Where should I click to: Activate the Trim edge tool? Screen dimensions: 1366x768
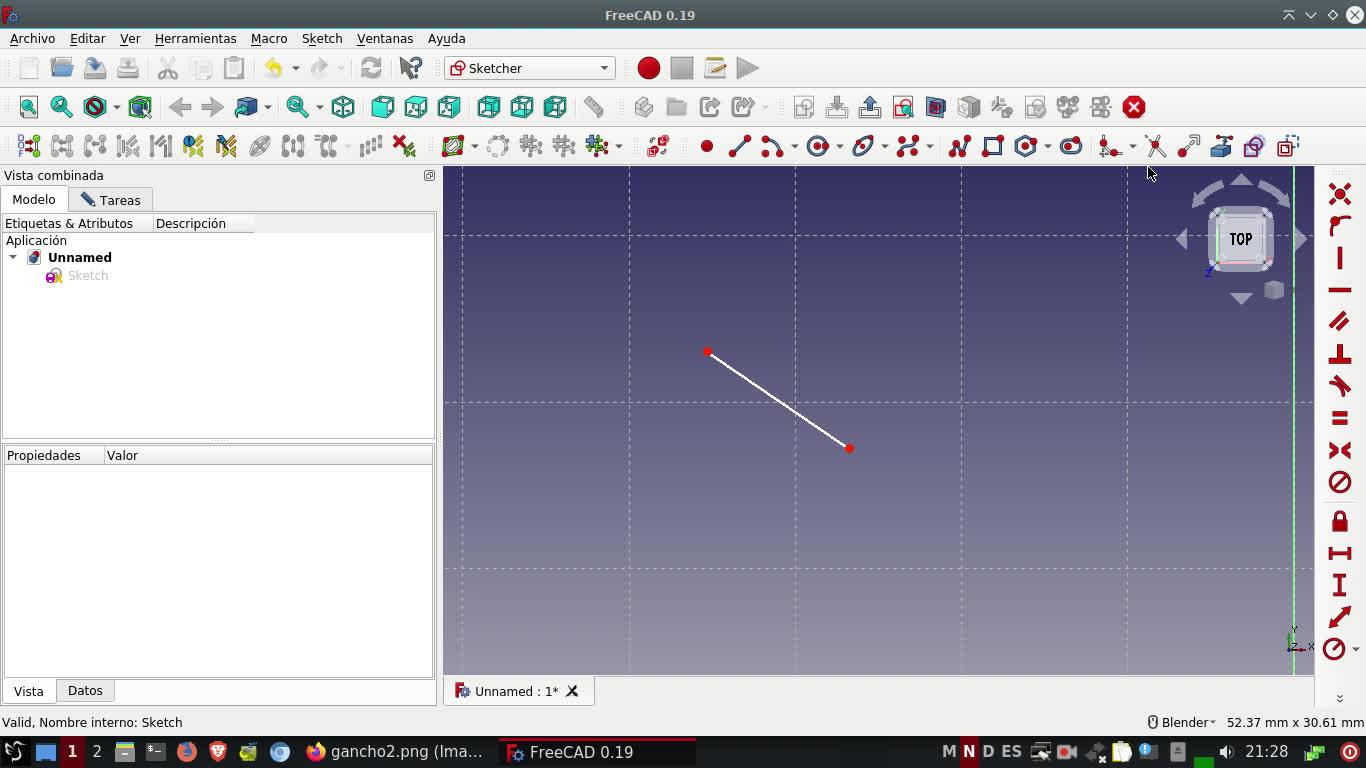tap(1155, 146)
